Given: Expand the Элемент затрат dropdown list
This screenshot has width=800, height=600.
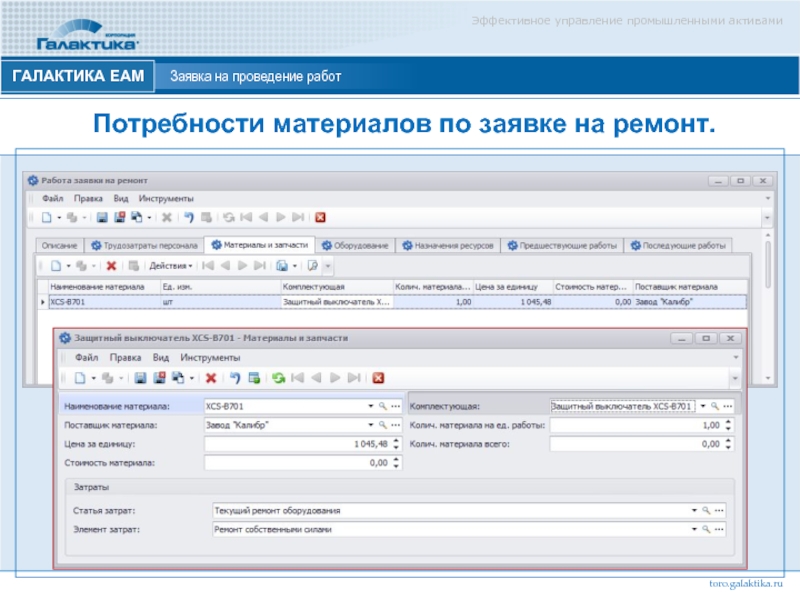Looking at the screenshot, I should (695, 529).
